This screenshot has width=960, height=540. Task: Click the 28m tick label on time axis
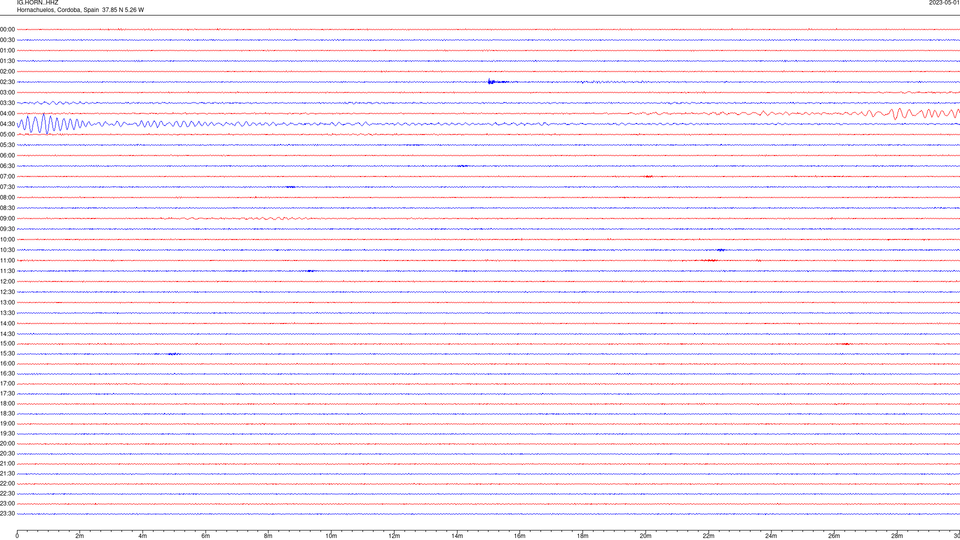pyautogui.click(x=898, y=536)
